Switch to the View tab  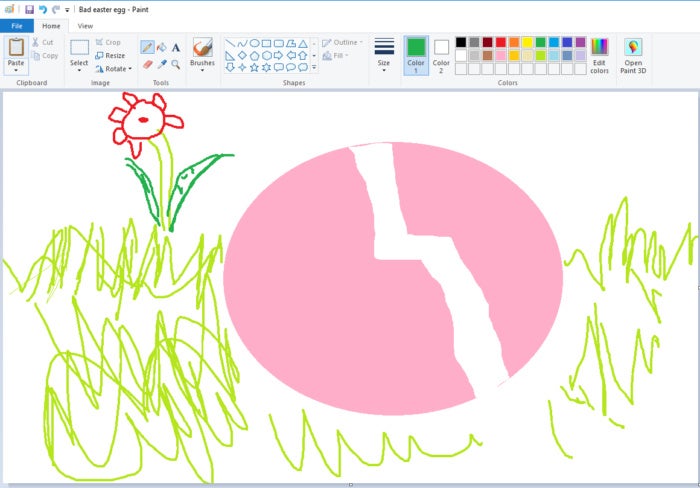(85, 26)
